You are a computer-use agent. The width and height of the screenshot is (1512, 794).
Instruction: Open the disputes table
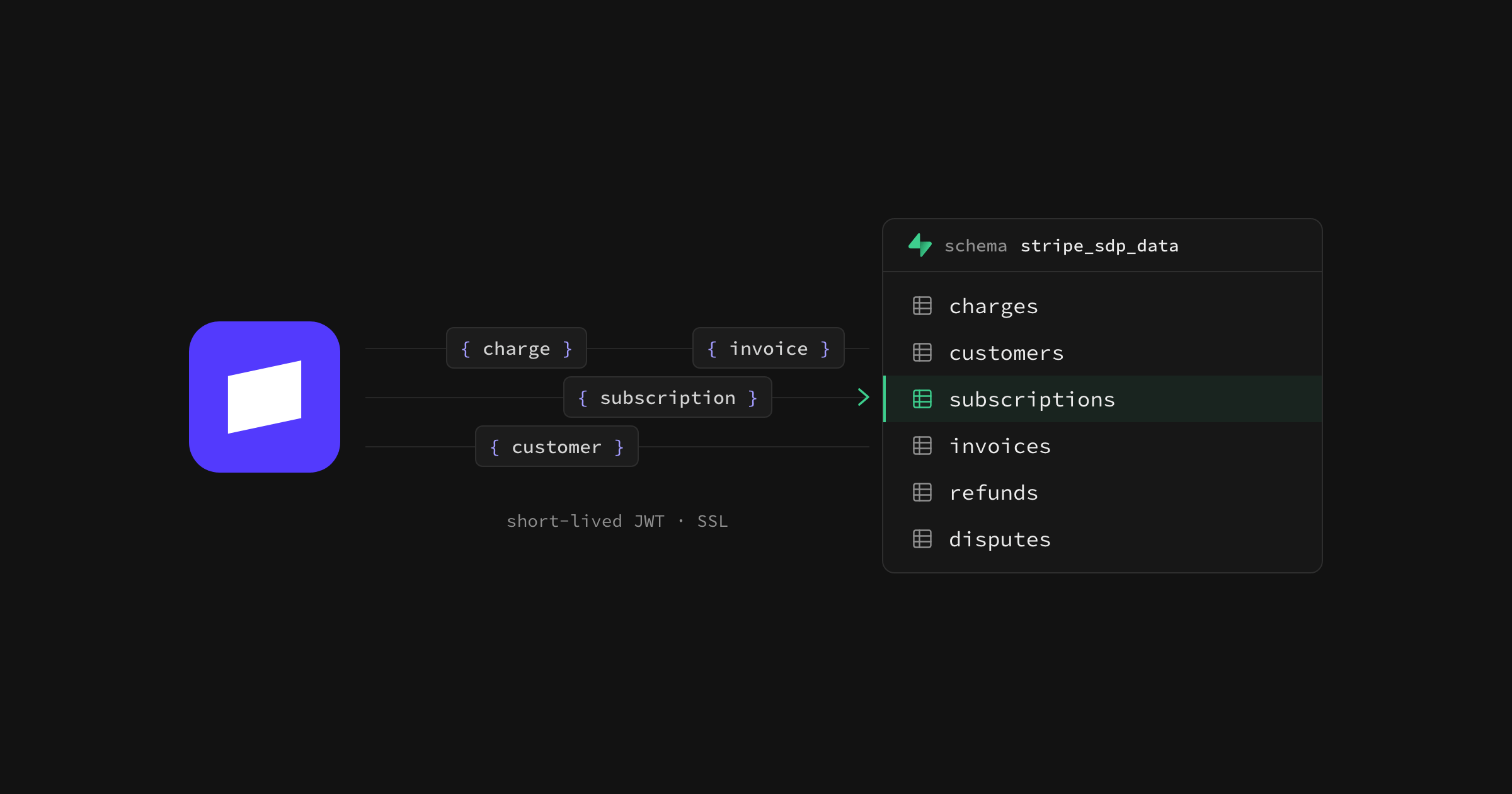coord(1102,539)
